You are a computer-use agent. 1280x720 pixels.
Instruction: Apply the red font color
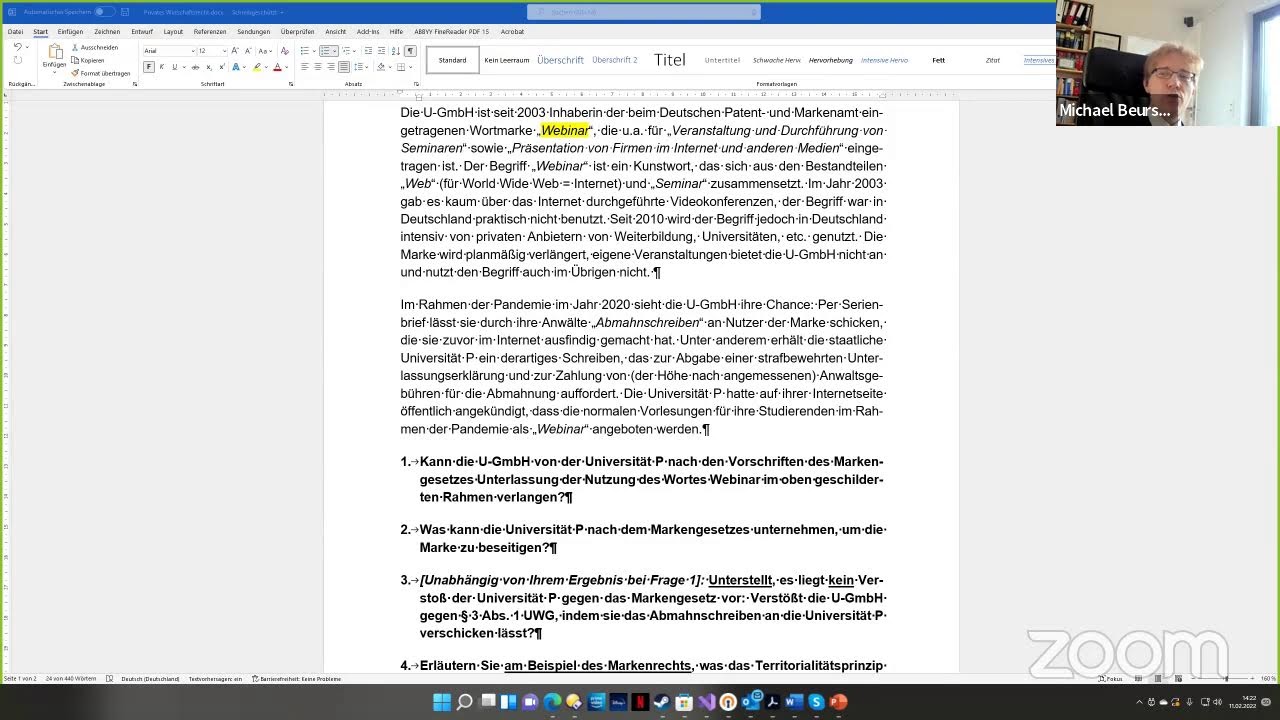pos(277,67)
